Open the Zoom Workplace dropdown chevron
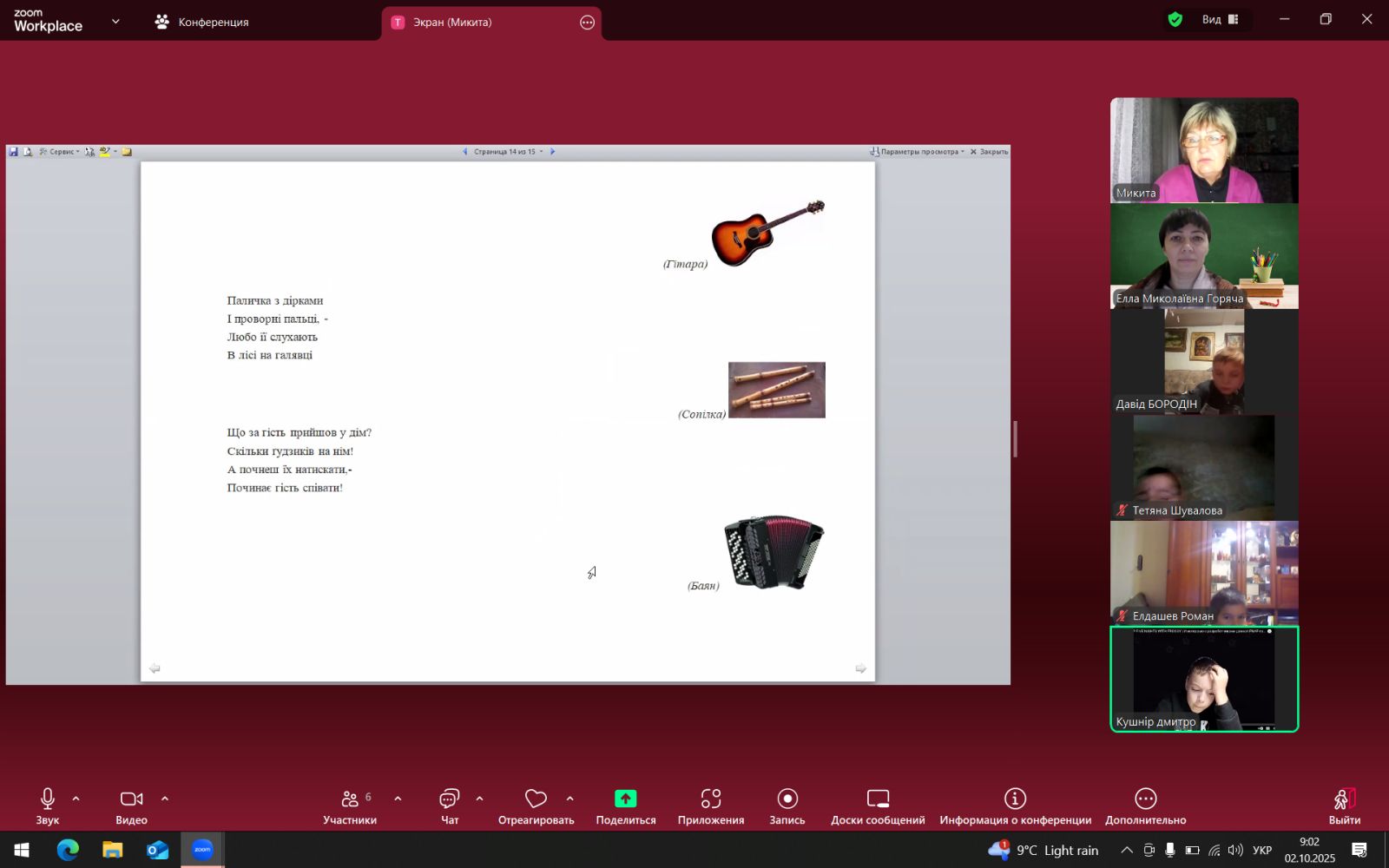 point(115,22)
